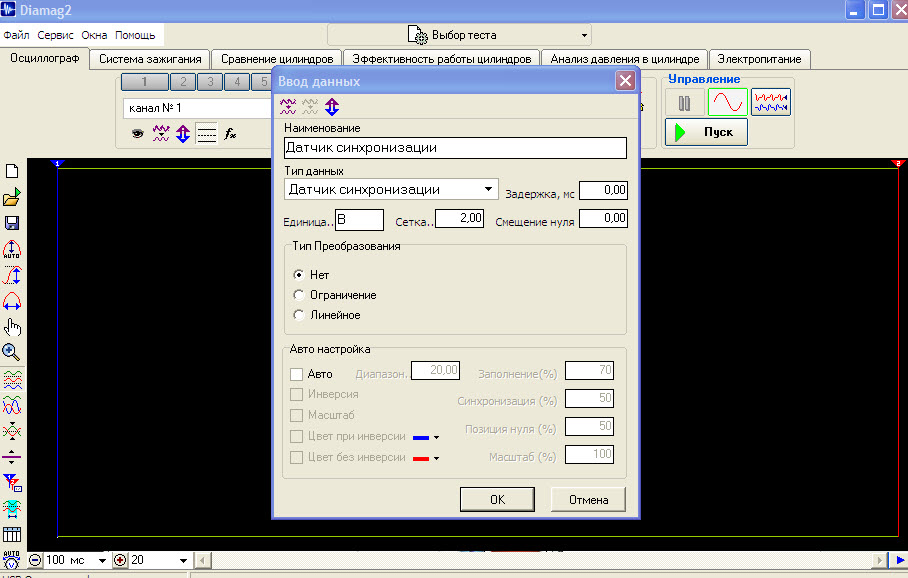Screen dimensions: 908x578
Task: Click the overlaid sine waveforms icon
Action: coord(12,405)
